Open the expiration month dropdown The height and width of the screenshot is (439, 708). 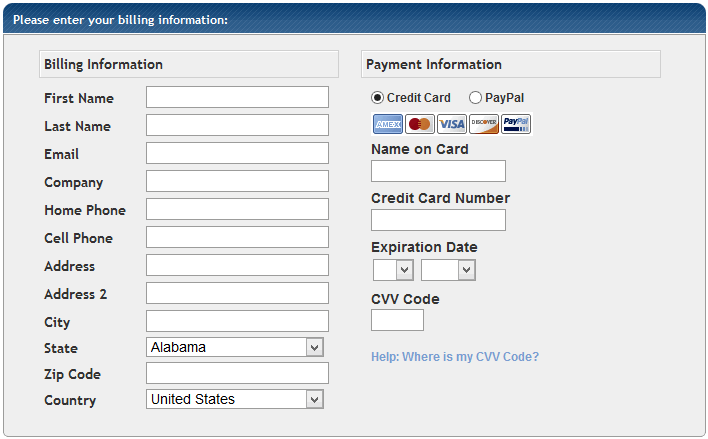pos(393,270)
